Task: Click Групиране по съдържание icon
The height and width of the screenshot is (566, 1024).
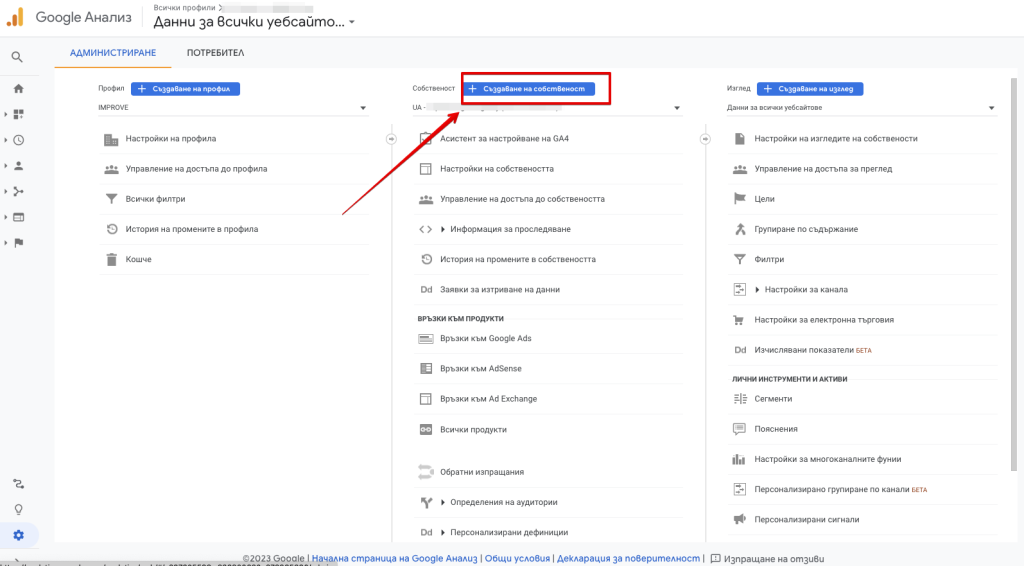Action: click(x=740, y=229)
